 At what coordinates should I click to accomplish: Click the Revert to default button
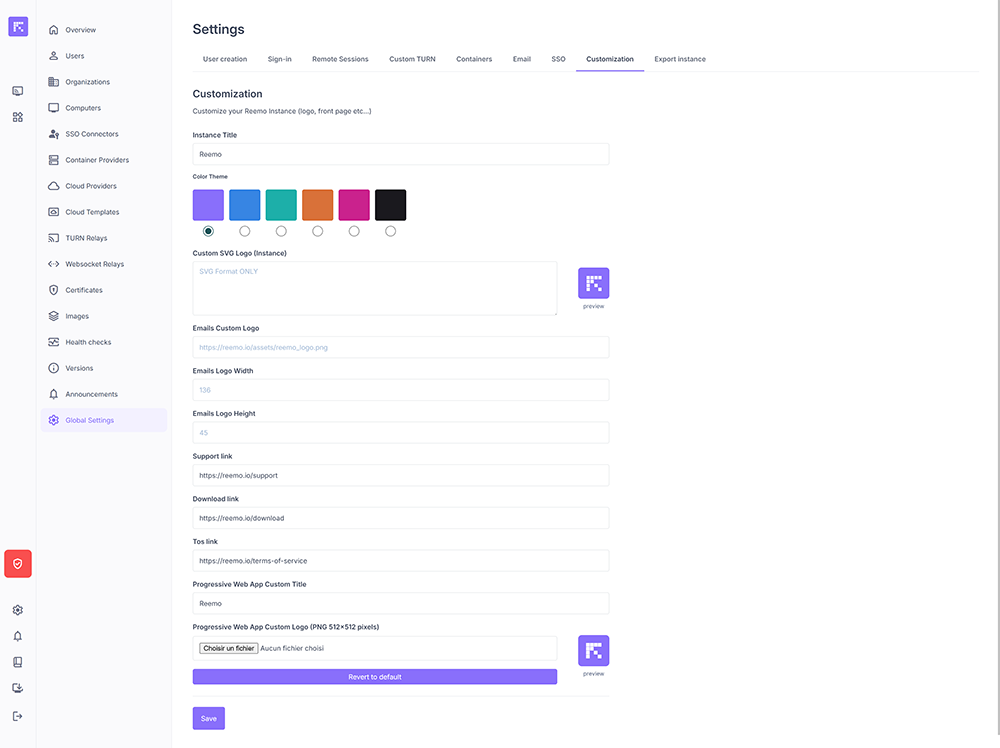click(375, 677)
